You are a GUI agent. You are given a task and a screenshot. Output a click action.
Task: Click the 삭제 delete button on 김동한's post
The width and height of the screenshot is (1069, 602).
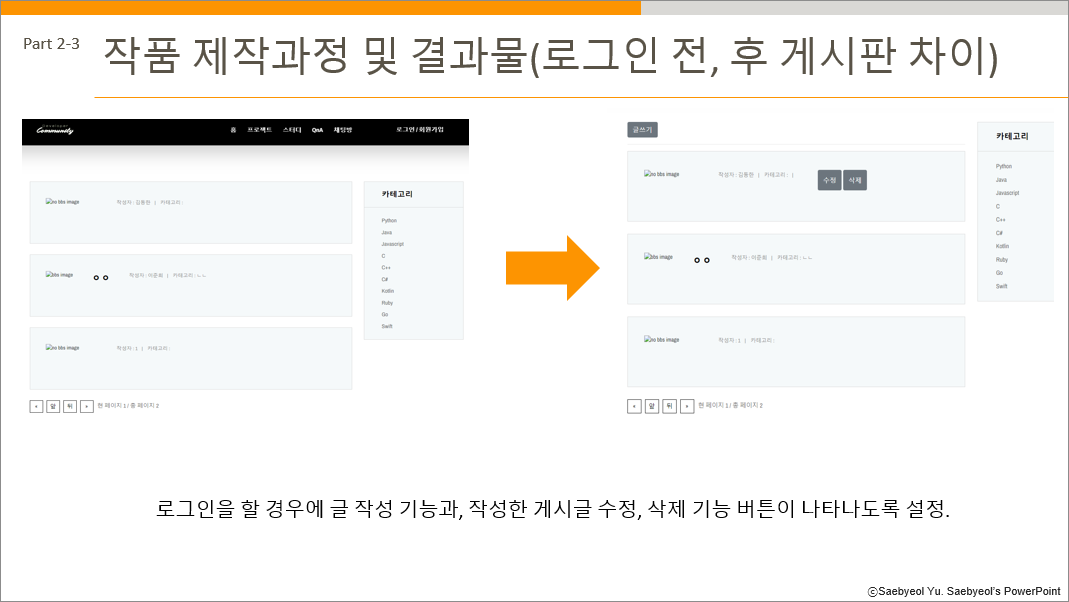855,180
